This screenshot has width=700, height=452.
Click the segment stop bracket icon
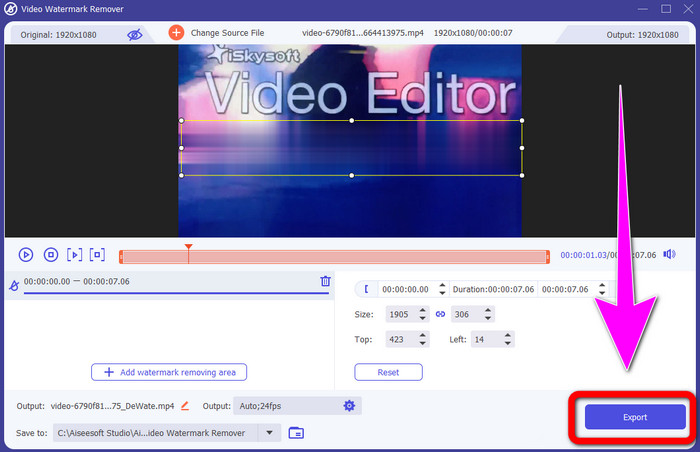[97, 255]
